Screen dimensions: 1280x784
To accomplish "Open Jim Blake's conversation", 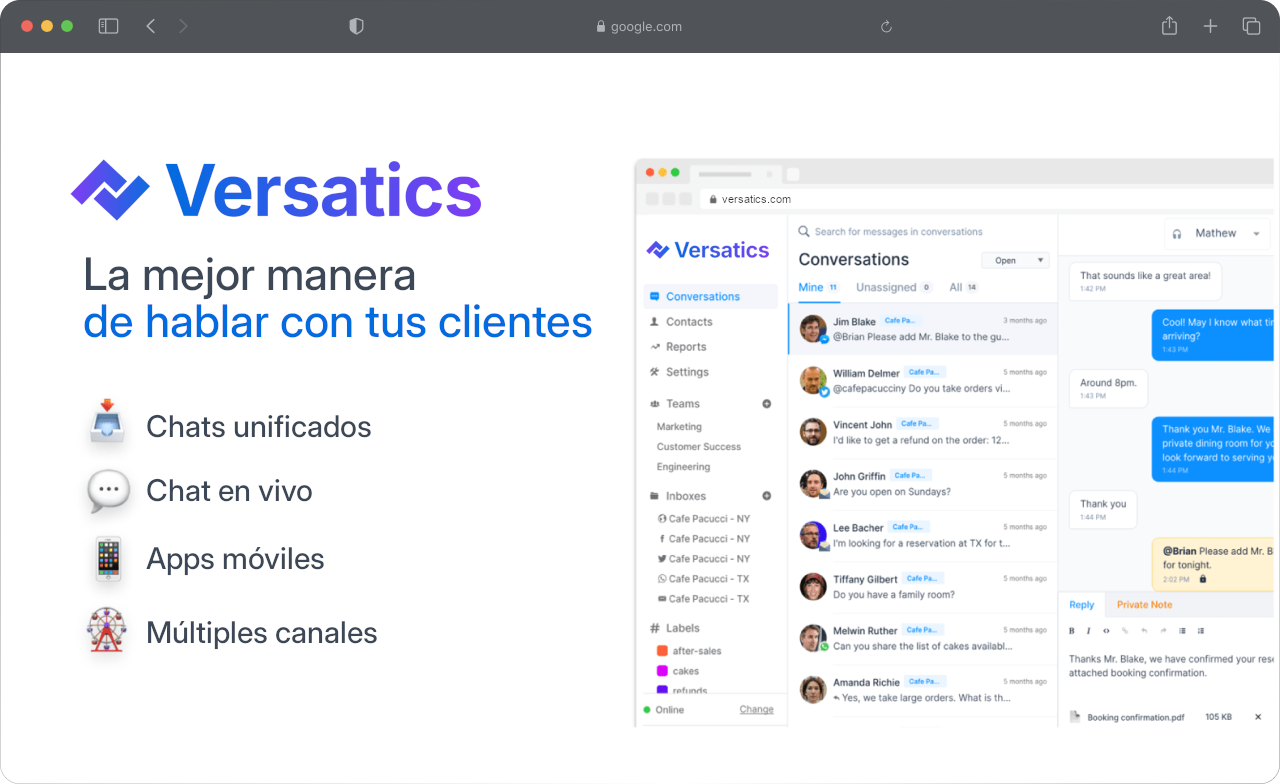I will 922,329.
